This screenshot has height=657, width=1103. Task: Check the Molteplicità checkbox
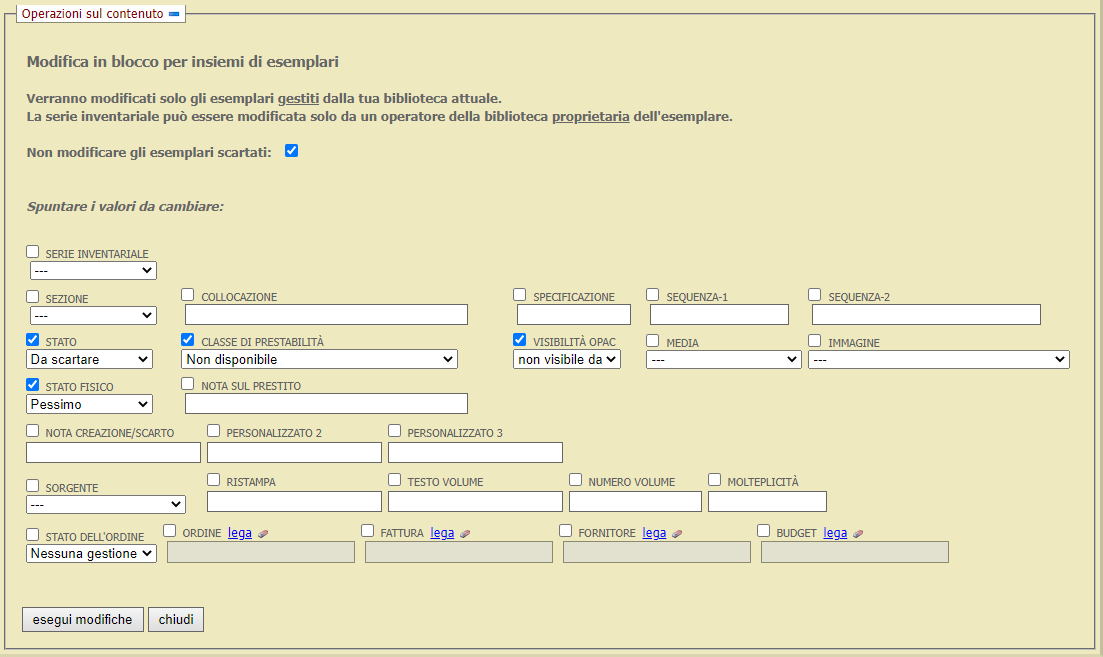[715, 480]
